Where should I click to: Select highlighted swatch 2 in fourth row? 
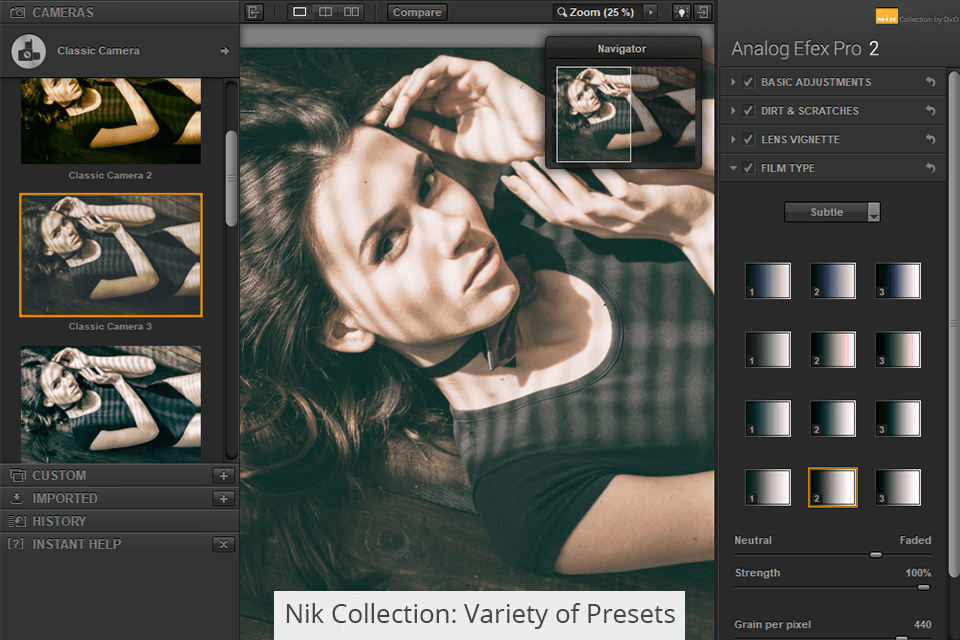pyautogui.click(x=833, y=488)
